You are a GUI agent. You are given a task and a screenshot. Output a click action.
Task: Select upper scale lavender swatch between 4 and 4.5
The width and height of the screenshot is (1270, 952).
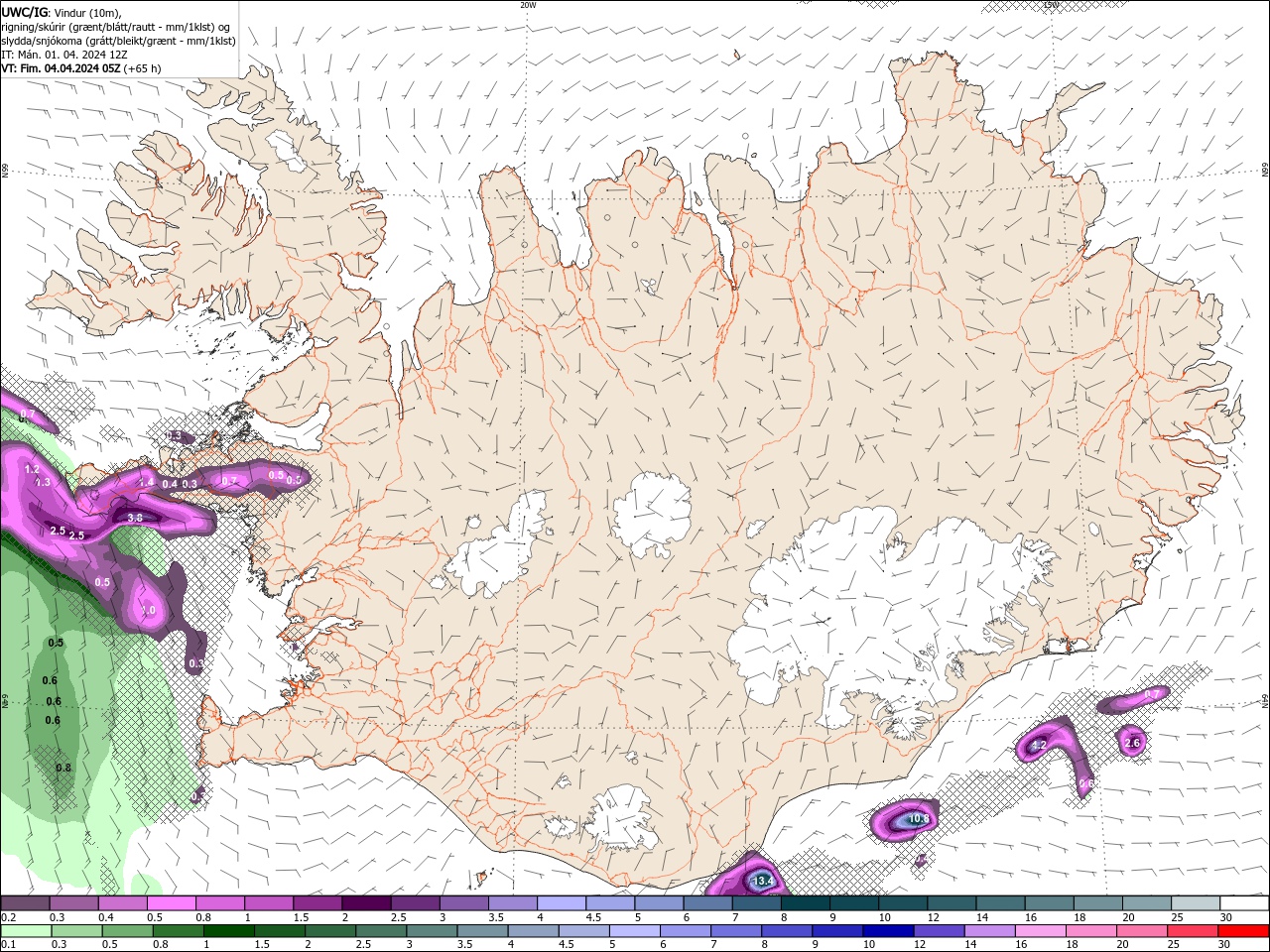click(x=562, y=903)
